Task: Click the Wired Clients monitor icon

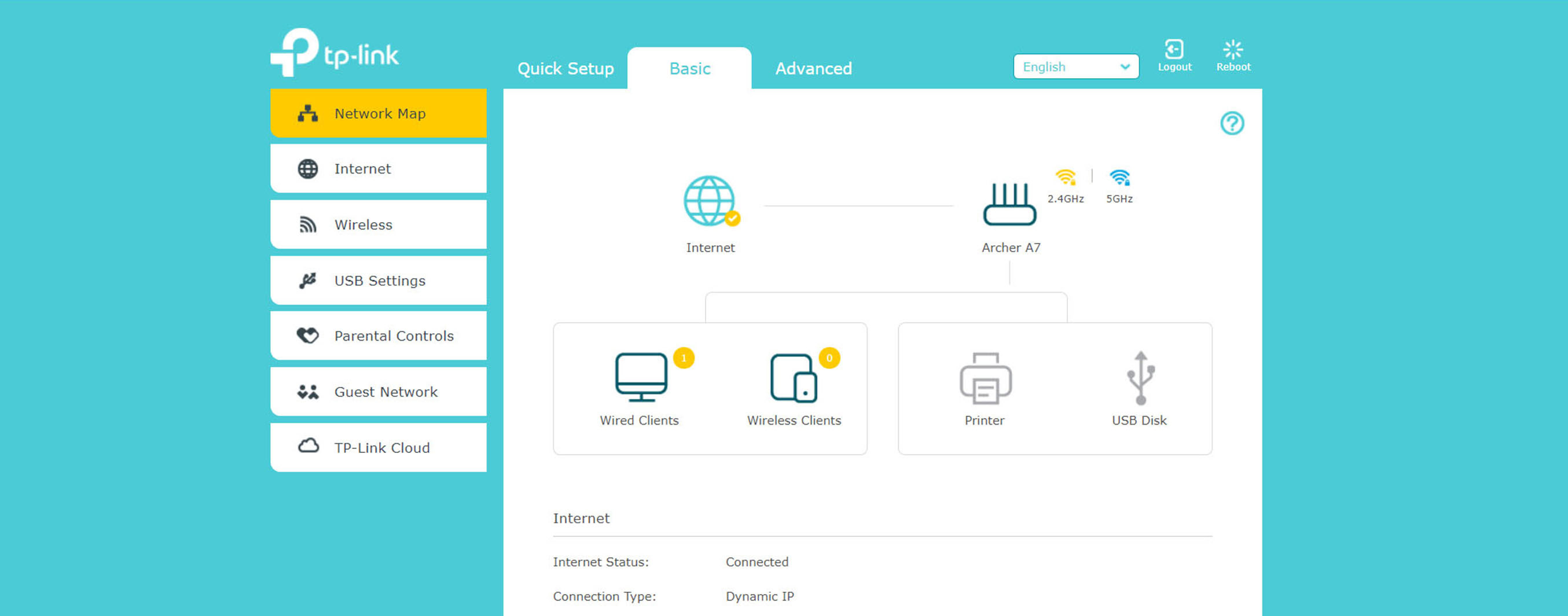Action: pyautogui.click(x=641, y=377)
